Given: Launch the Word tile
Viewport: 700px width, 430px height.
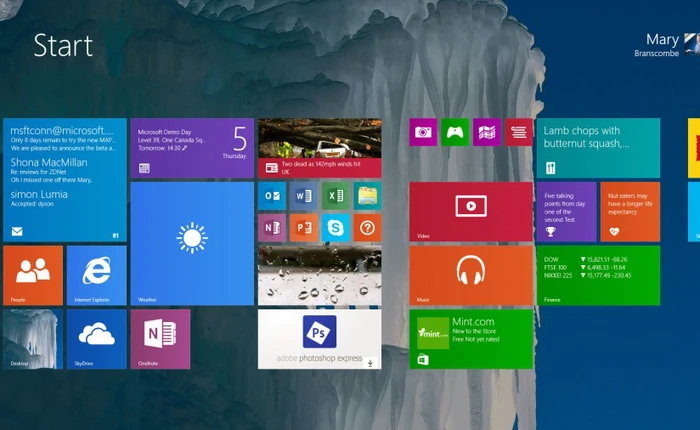Looking at the screenshot, I should [x=304, y=196].
